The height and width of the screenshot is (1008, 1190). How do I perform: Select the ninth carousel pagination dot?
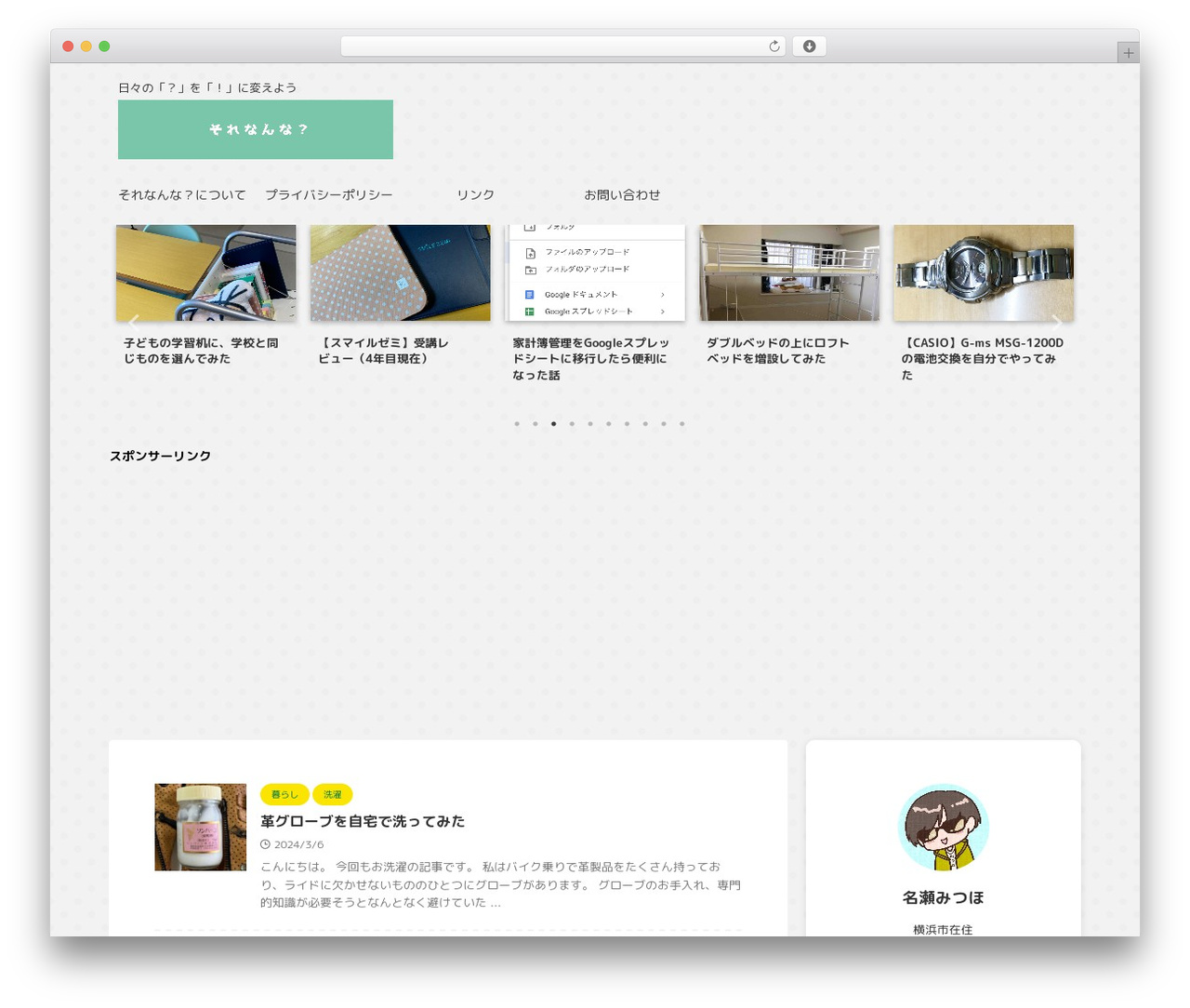664,424
